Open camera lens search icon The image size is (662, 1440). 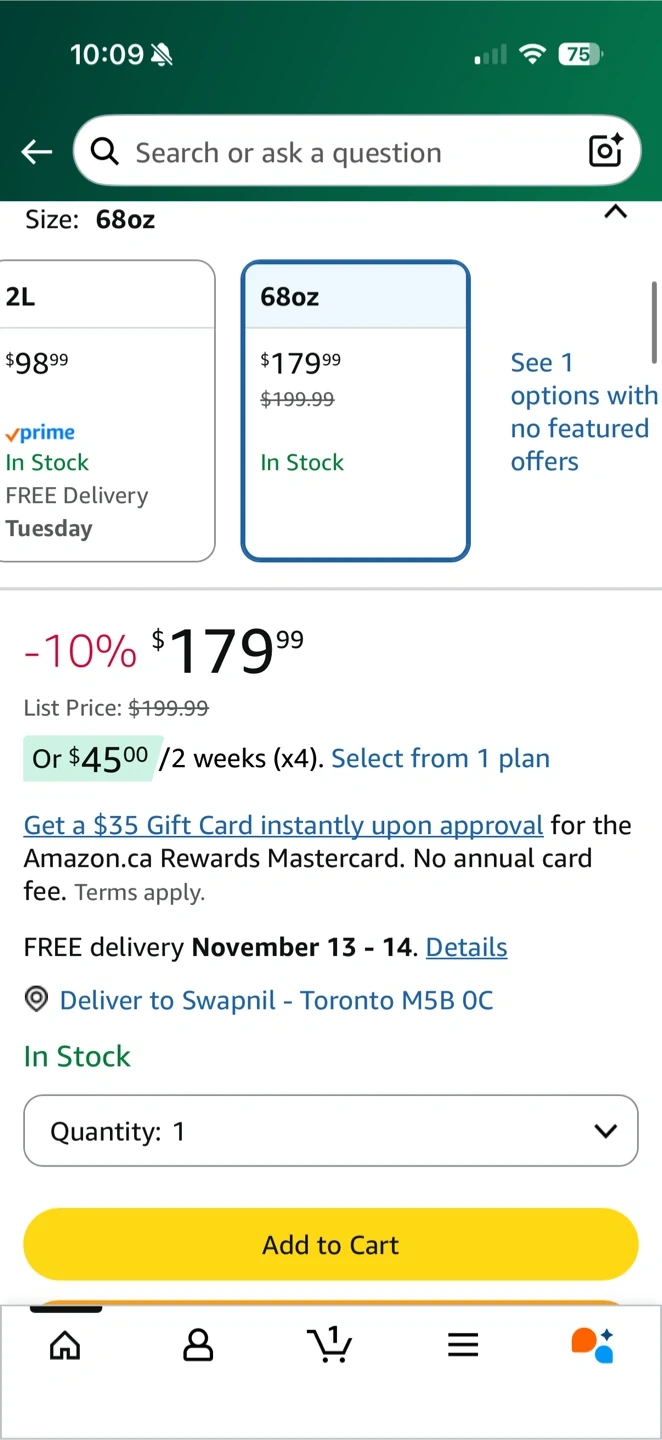[x=606, y=151]
